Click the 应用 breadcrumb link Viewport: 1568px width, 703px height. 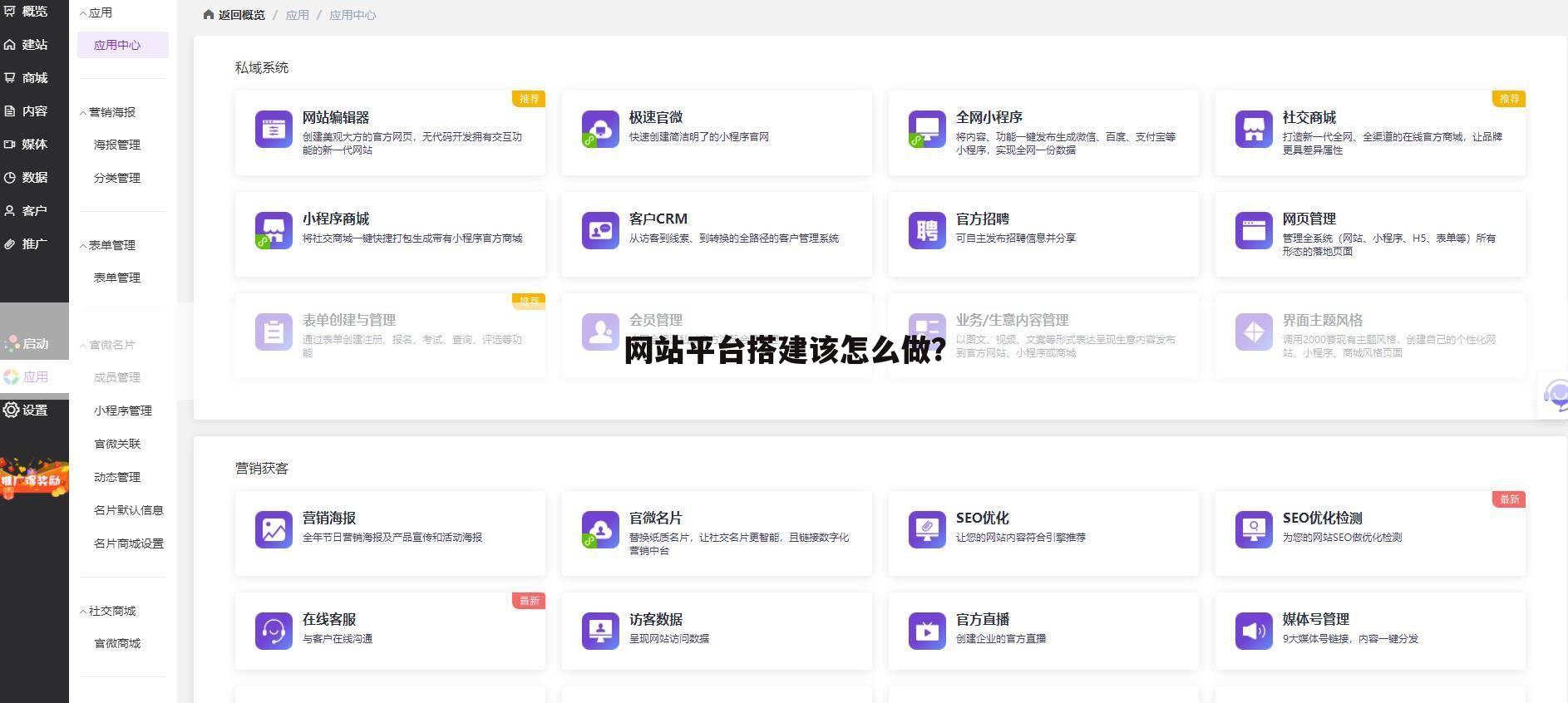click(x=297, y=15)
